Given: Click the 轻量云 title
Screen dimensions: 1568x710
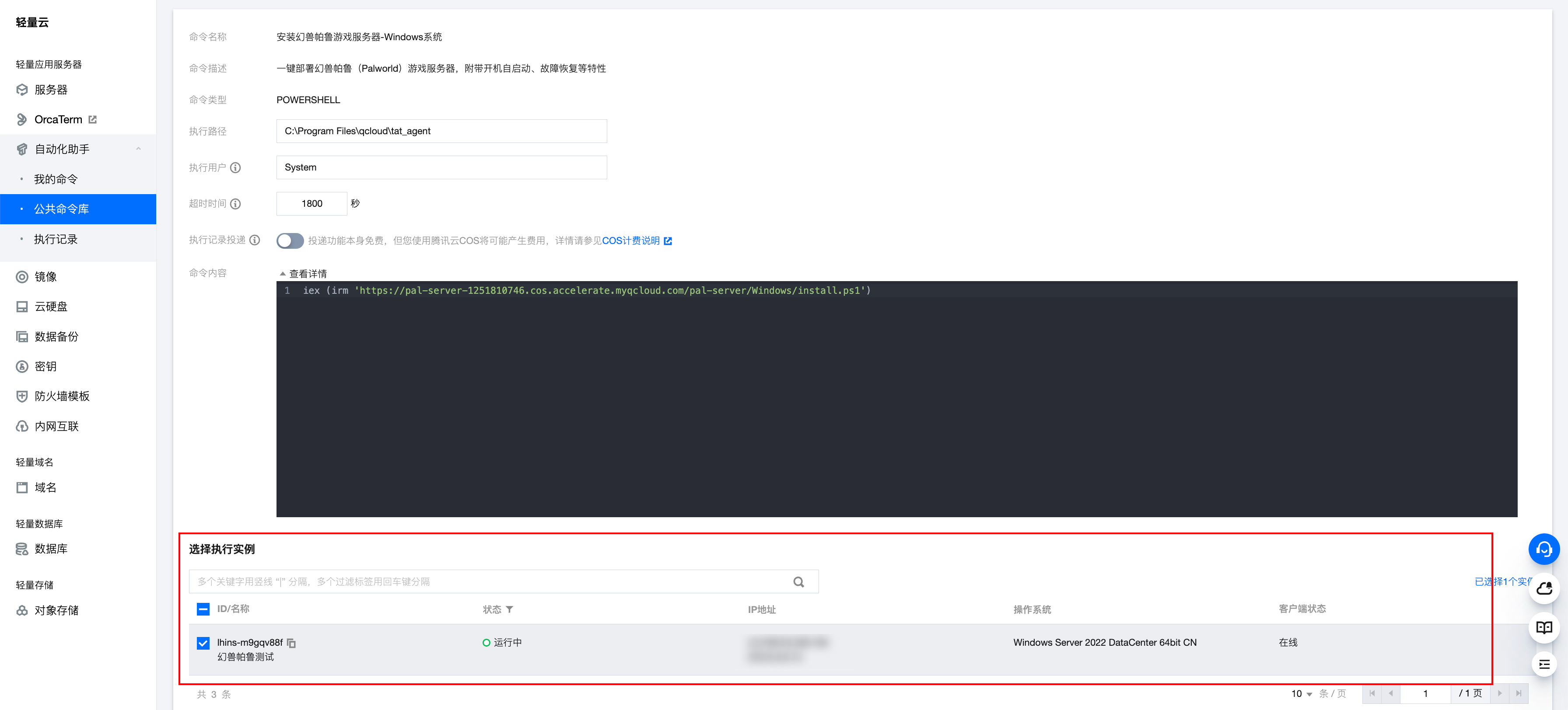Looking at the screenshot, I should 32,22.
